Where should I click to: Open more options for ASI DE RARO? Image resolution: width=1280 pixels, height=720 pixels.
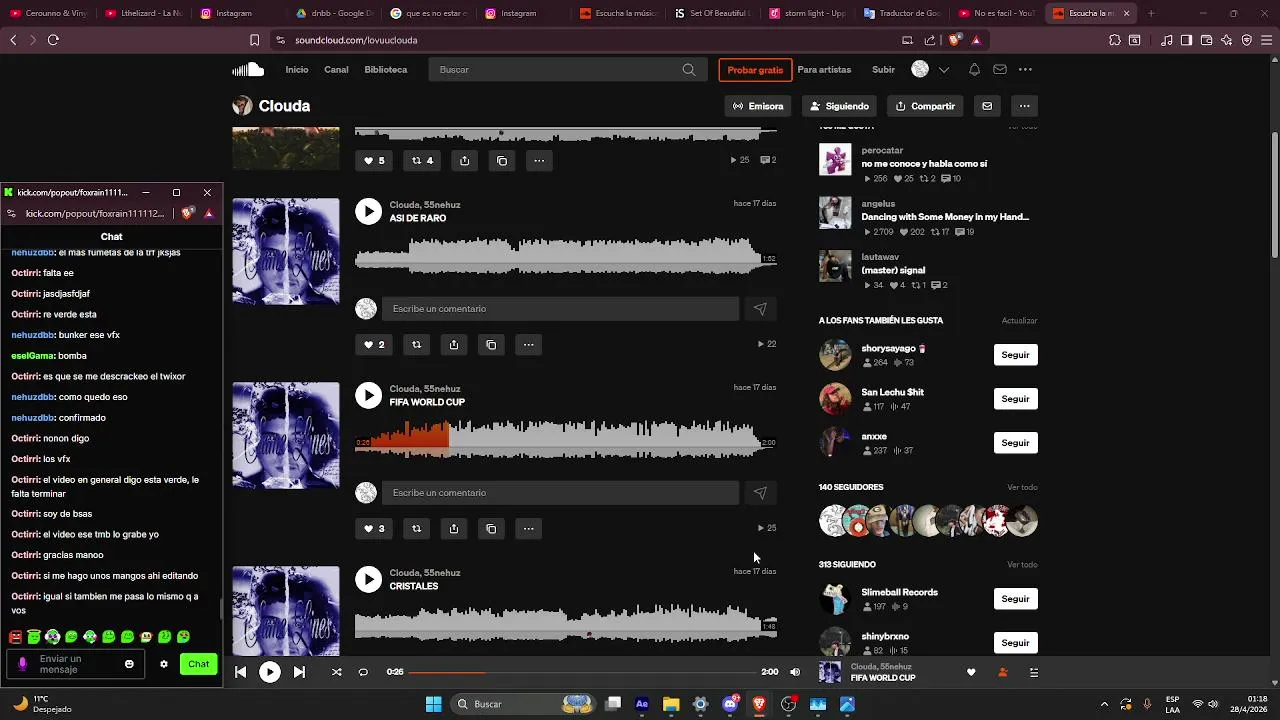tap(529, 345)
